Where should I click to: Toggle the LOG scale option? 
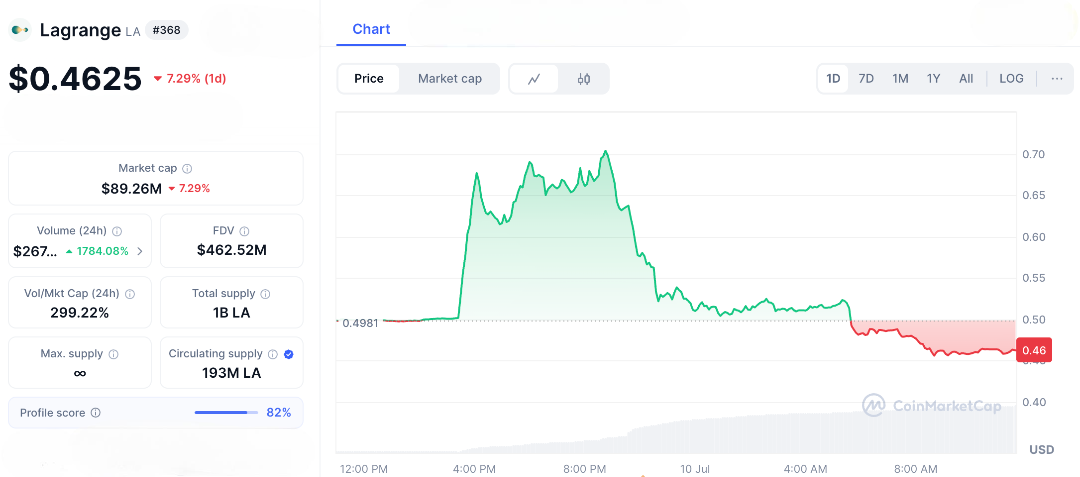pyautogui.click(x=1011, y=79)
